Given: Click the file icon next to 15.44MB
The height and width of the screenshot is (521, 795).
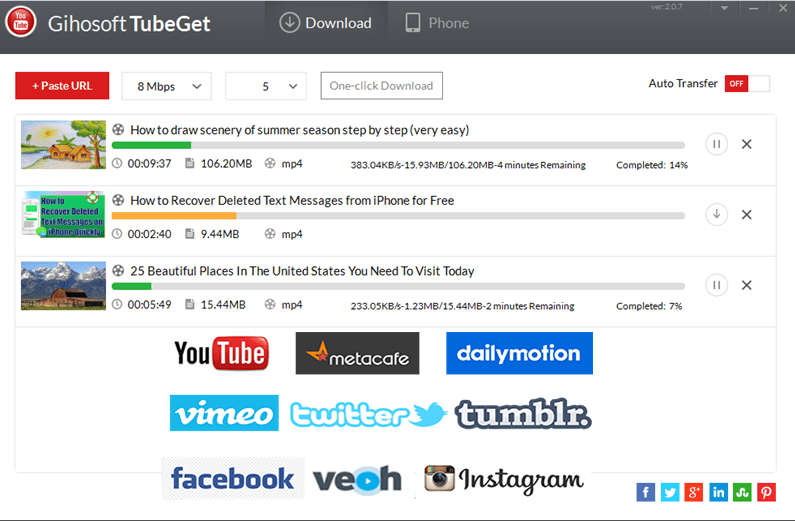Looking at the screenshot, I should (190, 304).
